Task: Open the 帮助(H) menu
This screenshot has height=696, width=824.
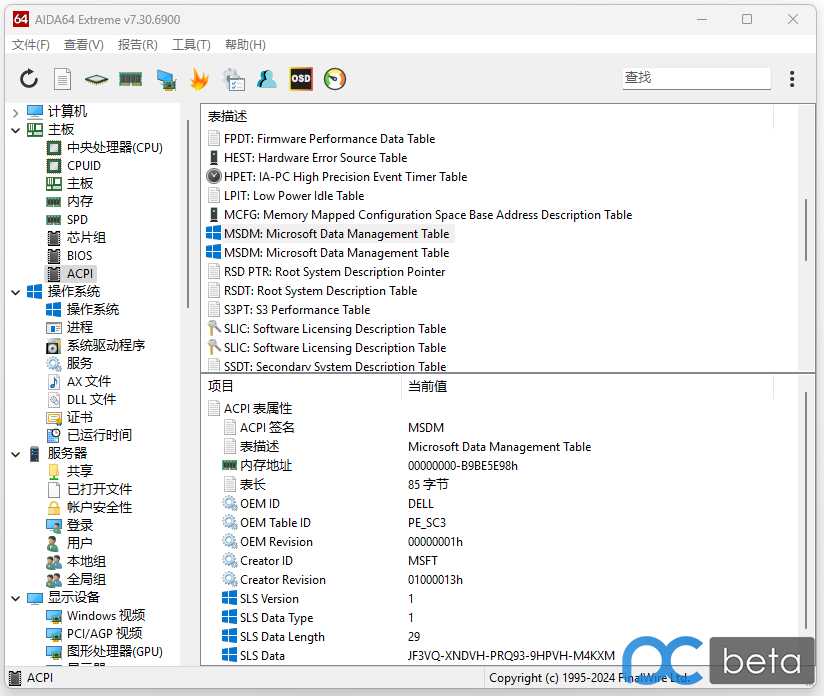Action: pyautogui.click(x=245, y=45)
